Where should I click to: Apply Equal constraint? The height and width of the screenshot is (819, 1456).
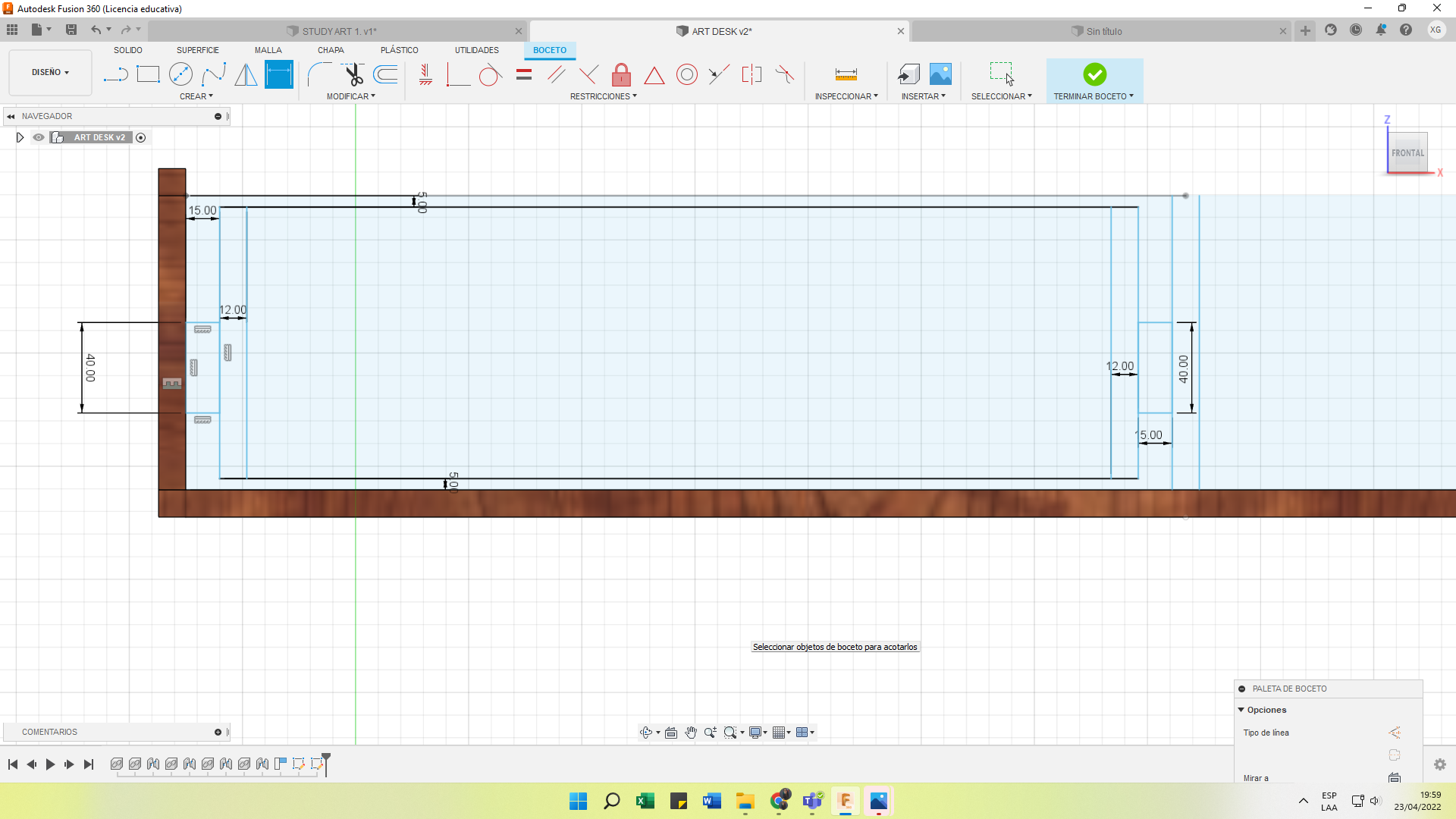524,74
